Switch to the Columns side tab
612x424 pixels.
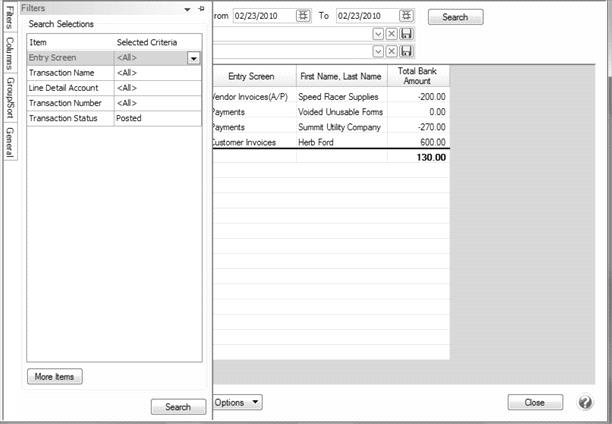click(9, 54)
